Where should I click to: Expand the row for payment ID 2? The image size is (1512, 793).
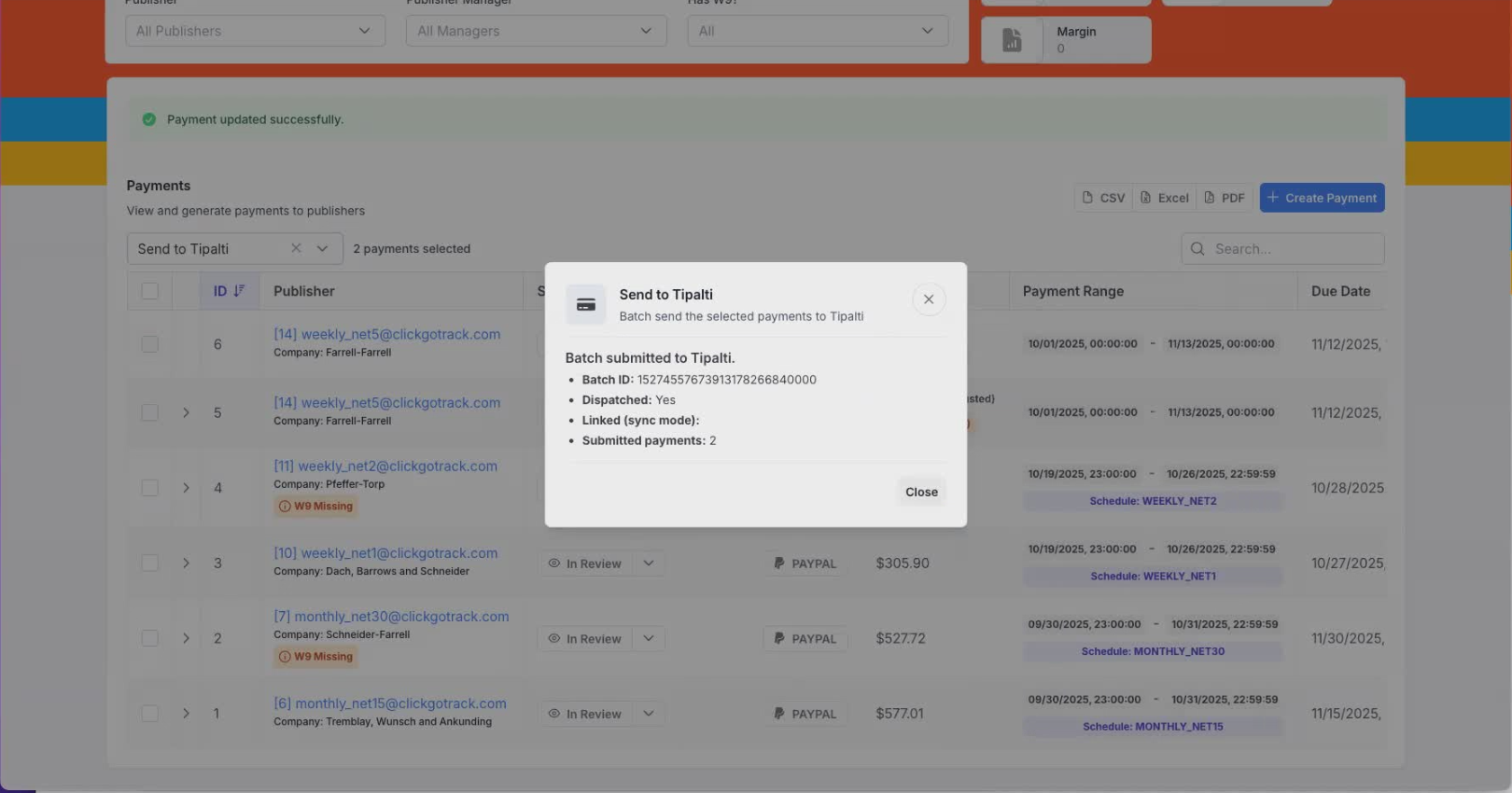point(186,638)
